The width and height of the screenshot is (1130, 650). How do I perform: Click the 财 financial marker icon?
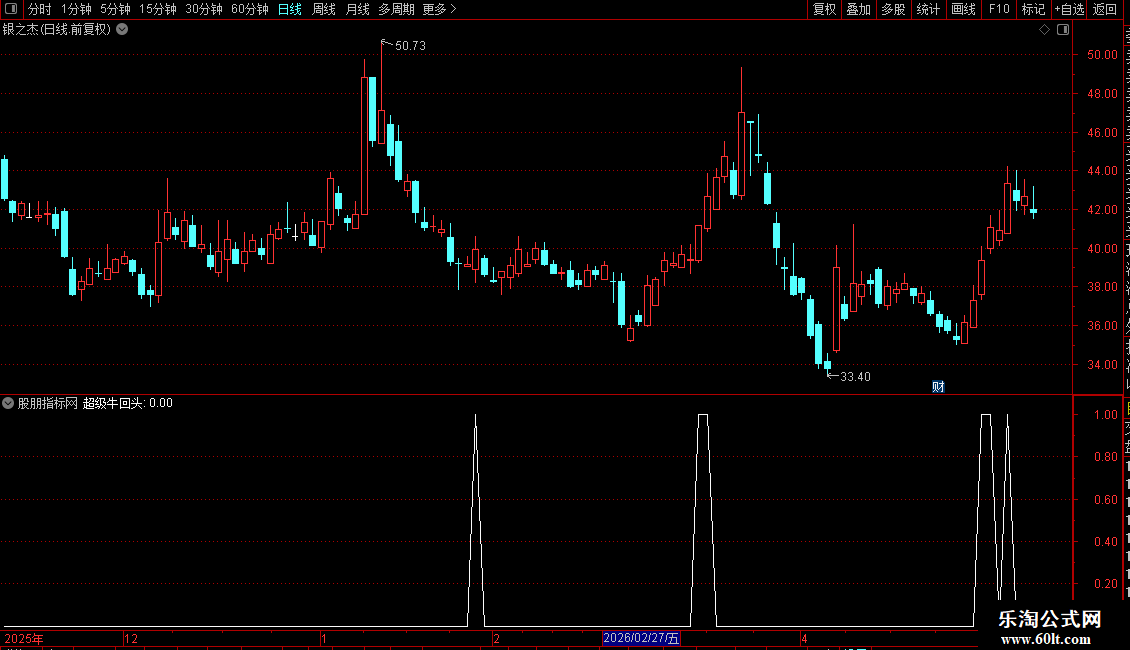938,386
